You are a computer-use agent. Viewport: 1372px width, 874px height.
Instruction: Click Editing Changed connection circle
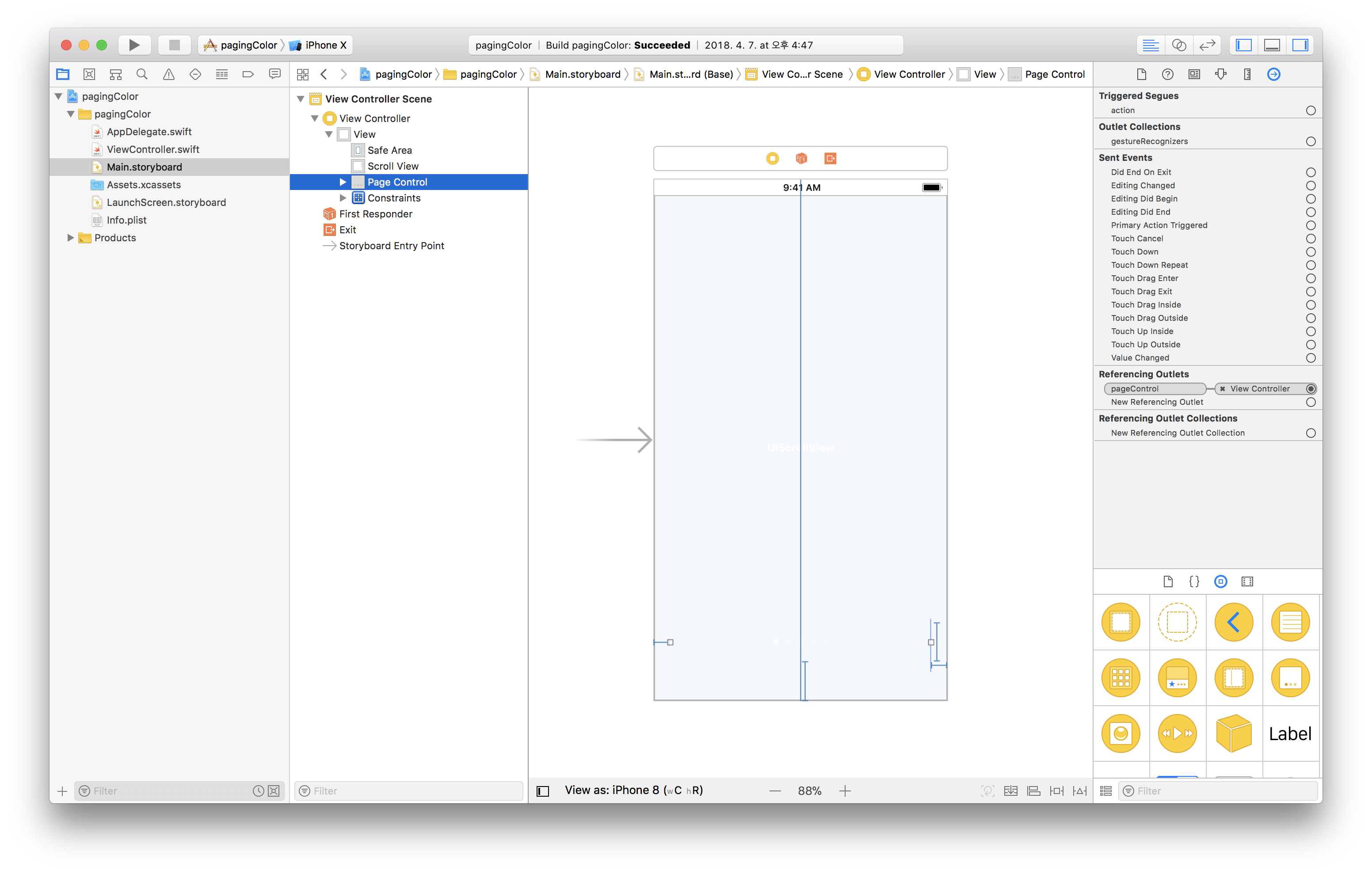[x=1311, y=186]
